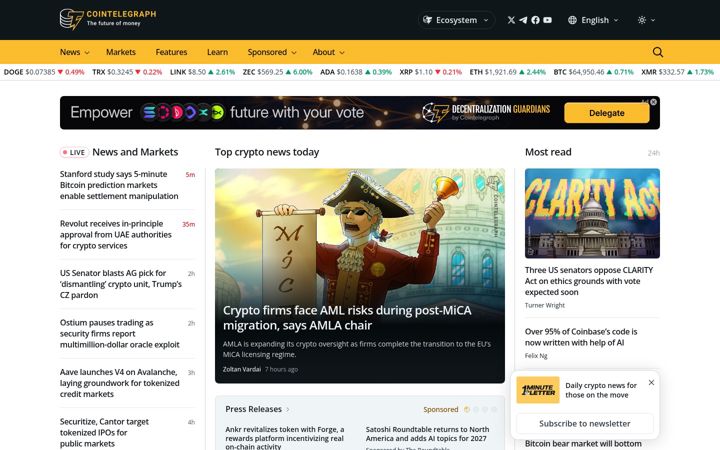Open Over 95% of Coinbase's code article
Screen dimensions: 720x450
(x=581, y=337)
